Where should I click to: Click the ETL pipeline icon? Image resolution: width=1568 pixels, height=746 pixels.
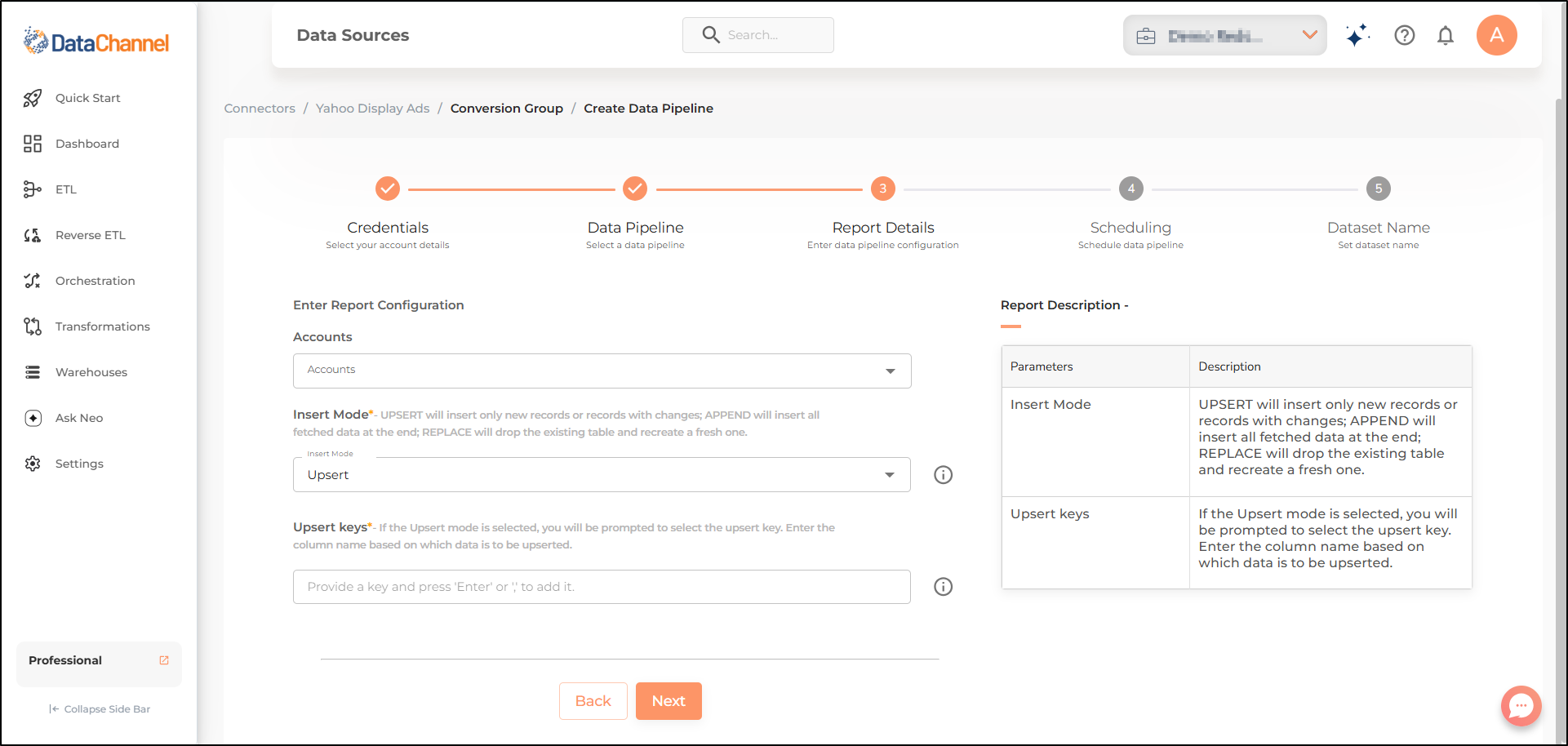click(33, 189)
